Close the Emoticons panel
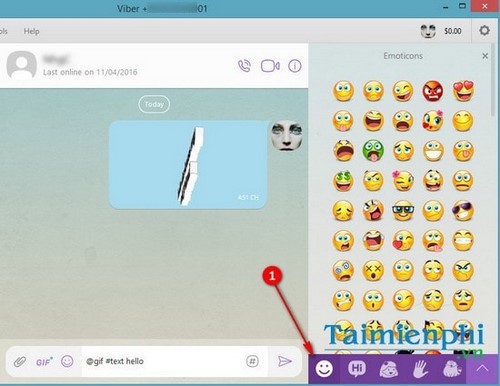This screenshot has height=386, width=500. (485, 56)
